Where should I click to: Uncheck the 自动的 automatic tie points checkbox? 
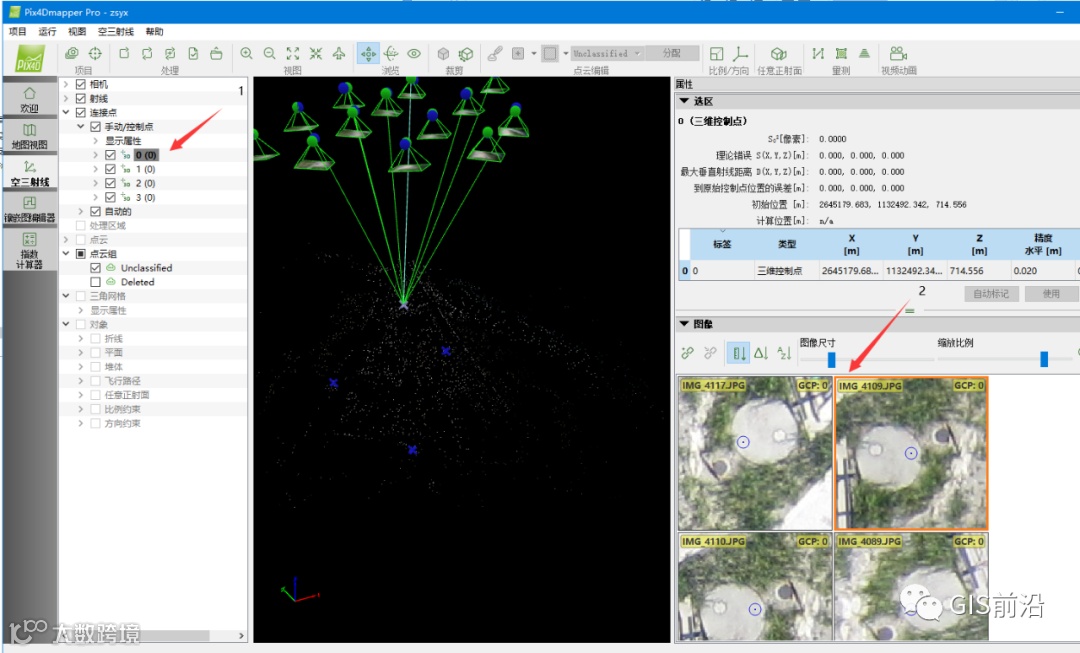[96, 212]
